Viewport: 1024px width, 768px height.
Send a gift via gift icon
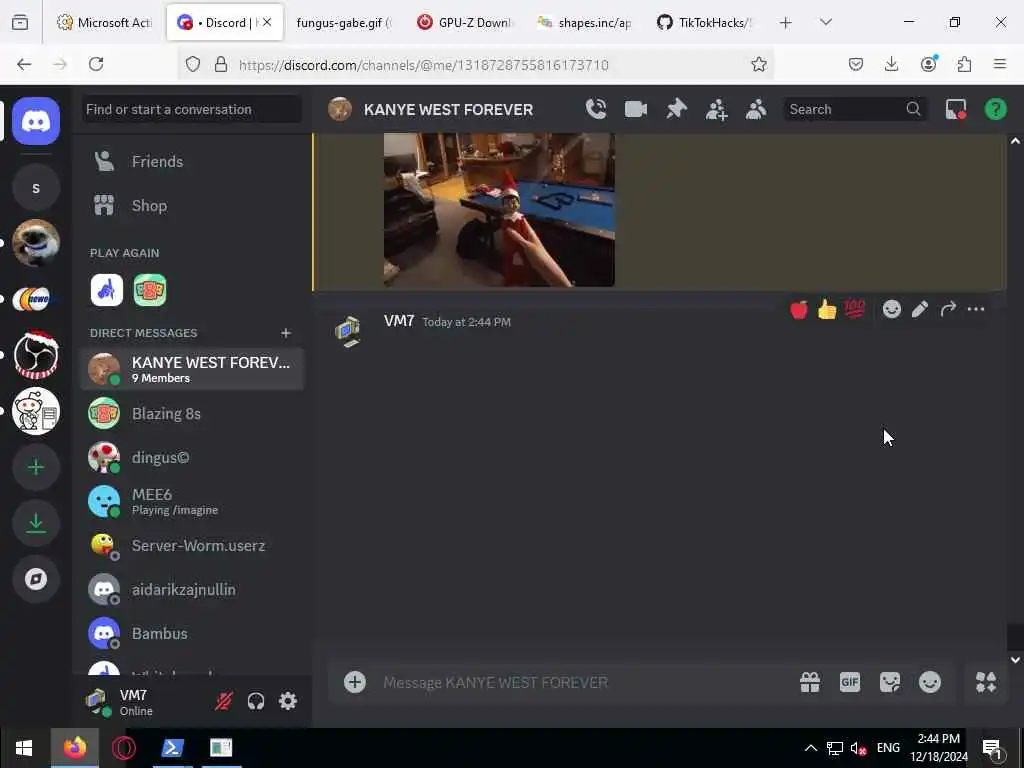[x=810, y=682]
